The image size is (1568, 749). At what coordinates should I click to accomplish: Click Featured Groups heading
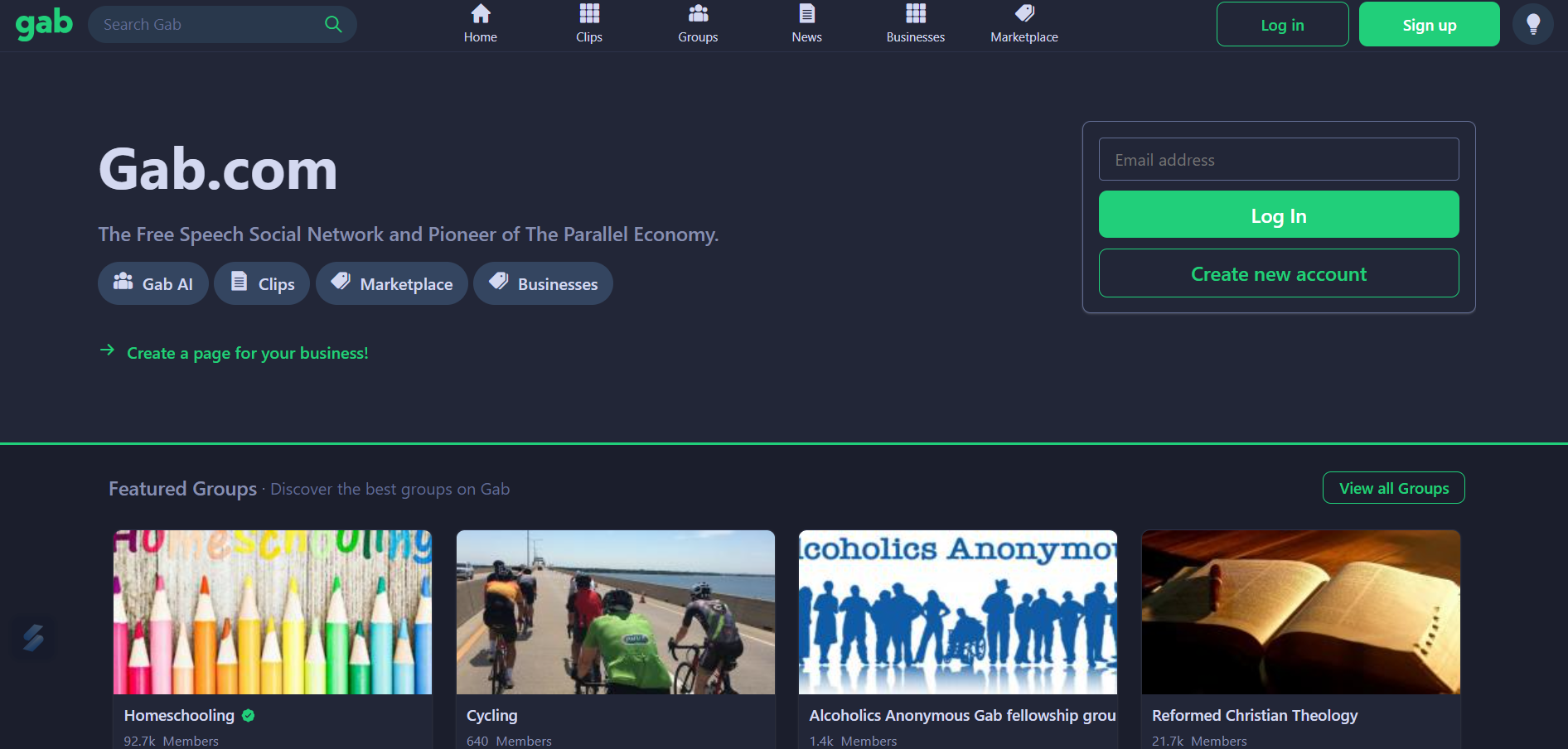[x=183, y=489]
